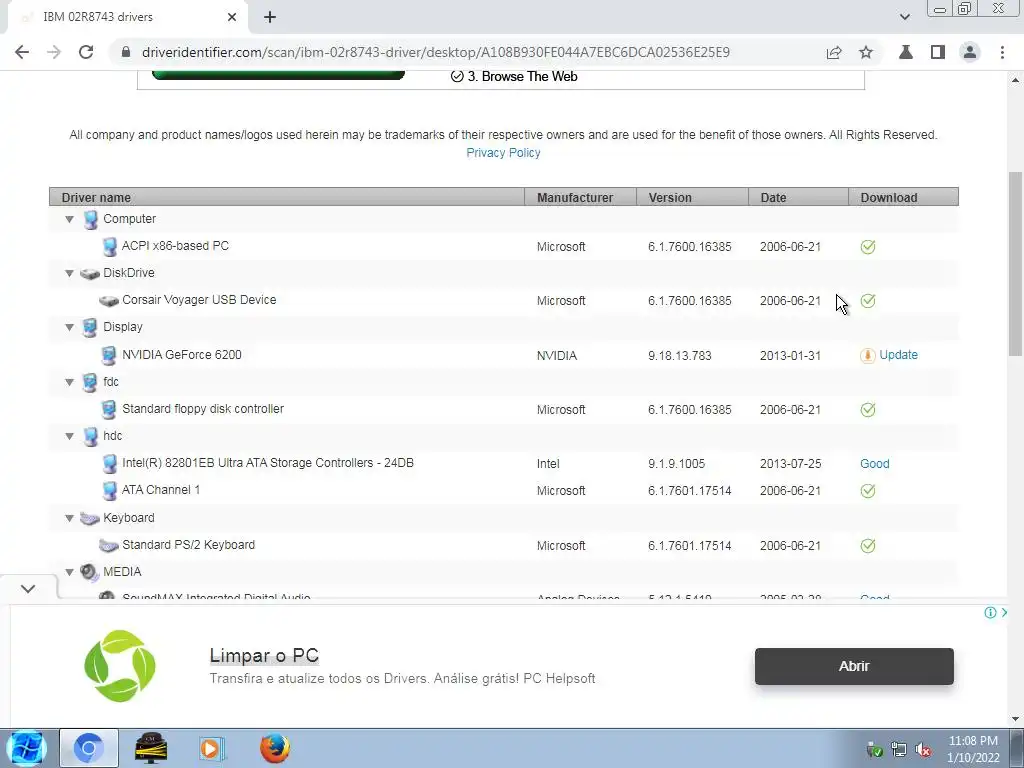Open the Windows Start menu
Screen dimensions: 1024x768
pos(26,748)
